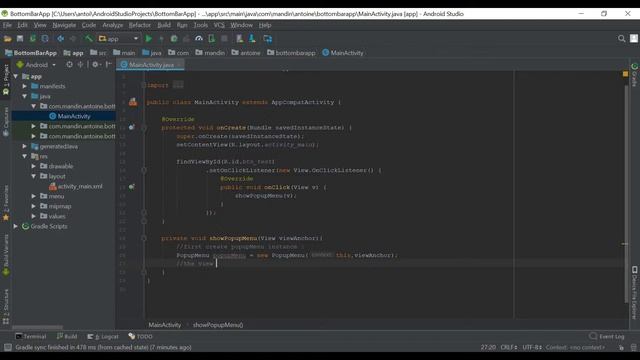Click the bottombarapp breadcrumb folder
The height and width of the screenshot is (360, 640).
click(291, 53)
